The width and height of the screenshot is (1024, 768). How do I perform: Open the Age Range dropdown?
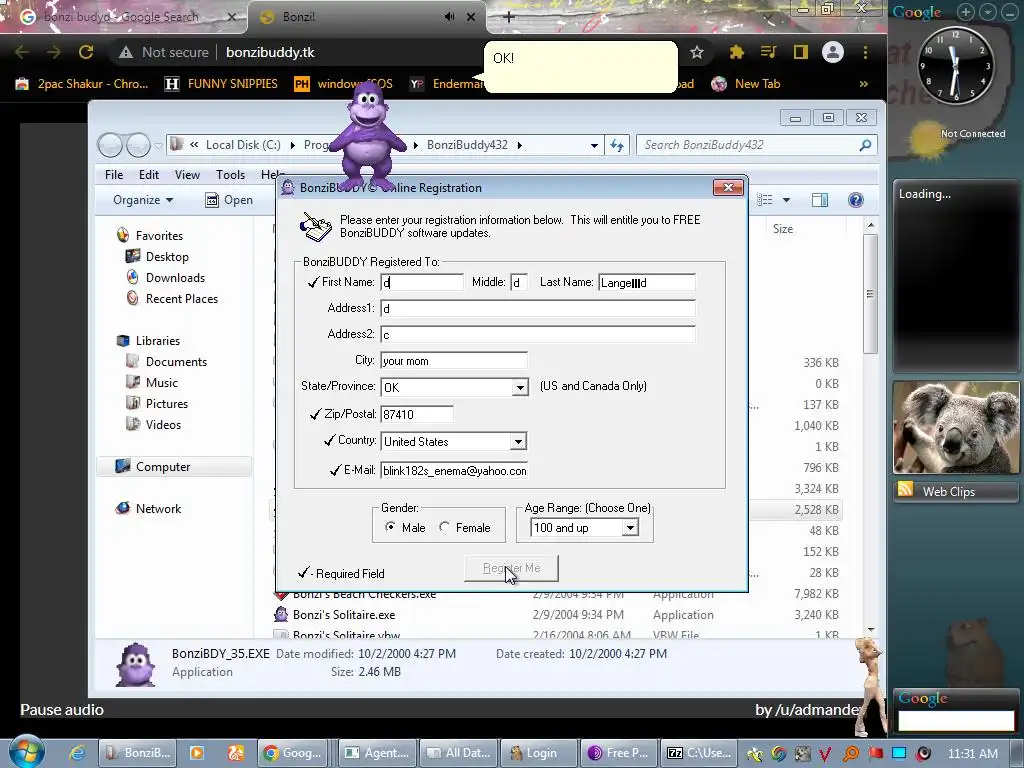[x=630, y=528]
